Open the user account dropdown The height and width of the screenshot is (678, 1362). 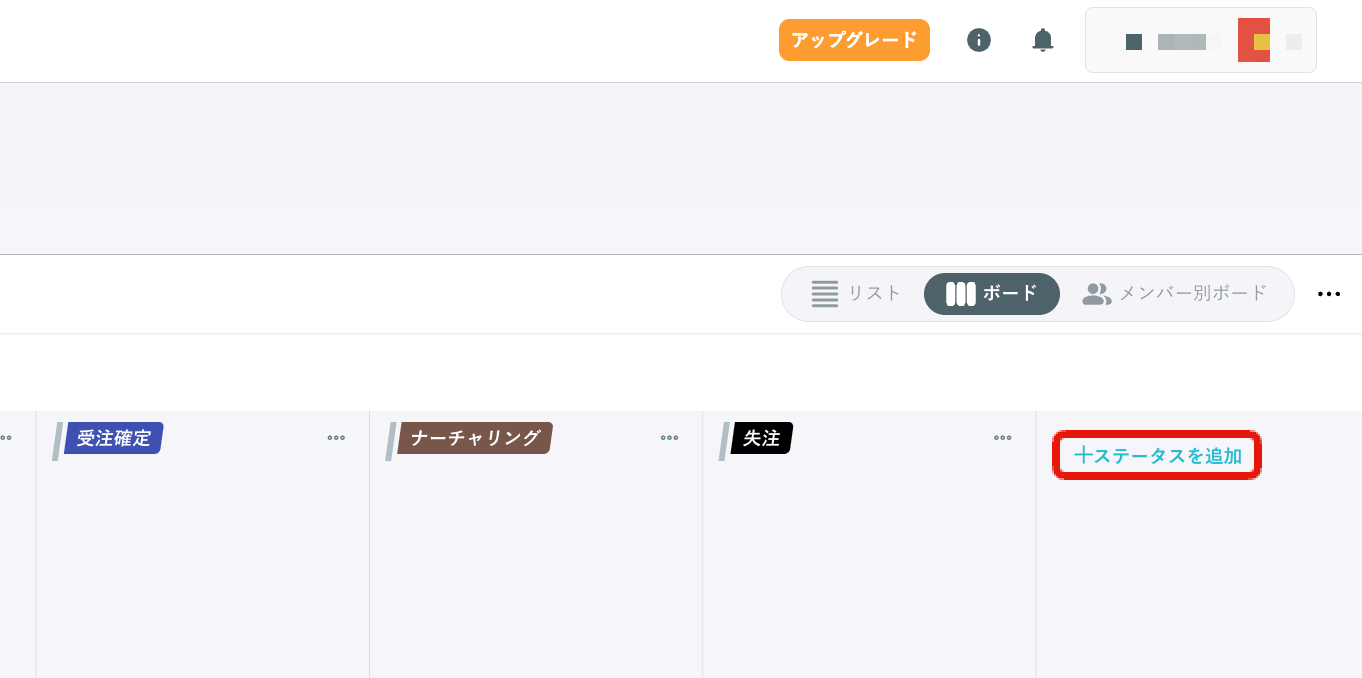click(1201, 41)
